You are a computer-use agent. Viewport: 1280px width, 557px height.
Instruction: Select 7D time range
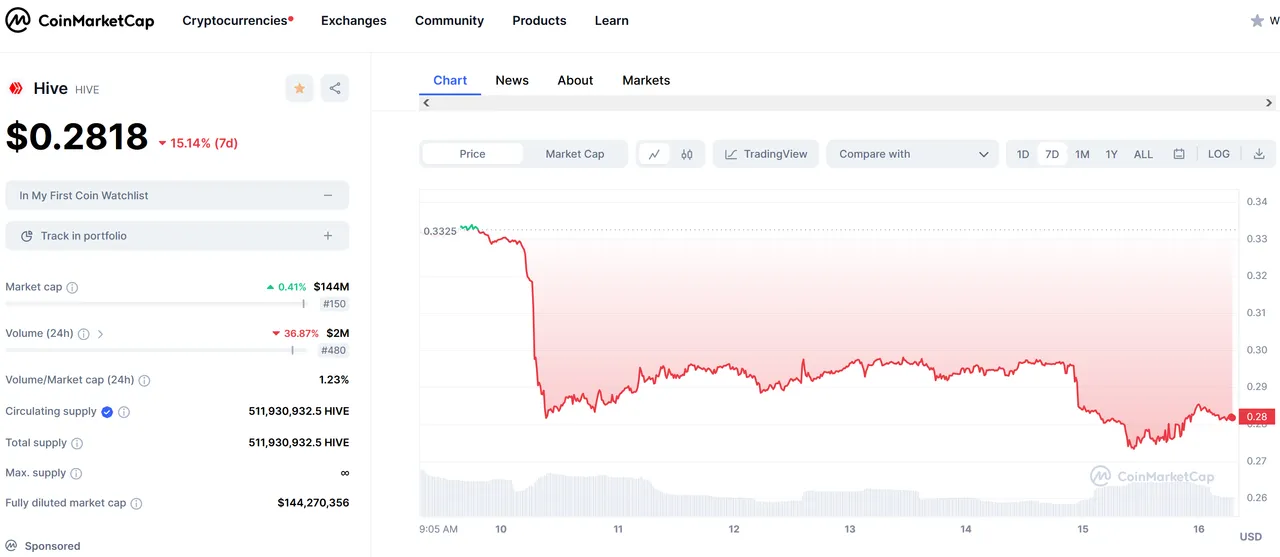pos(1052,154)
